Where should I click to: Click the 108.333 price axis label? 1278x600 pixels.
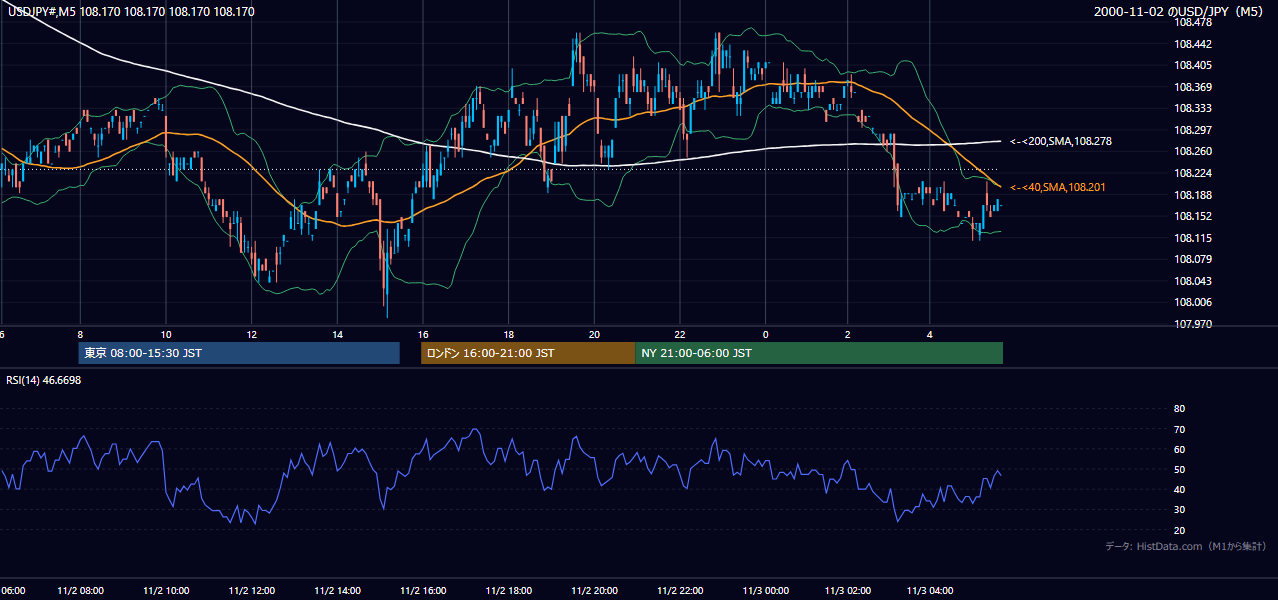(1194, 108)
